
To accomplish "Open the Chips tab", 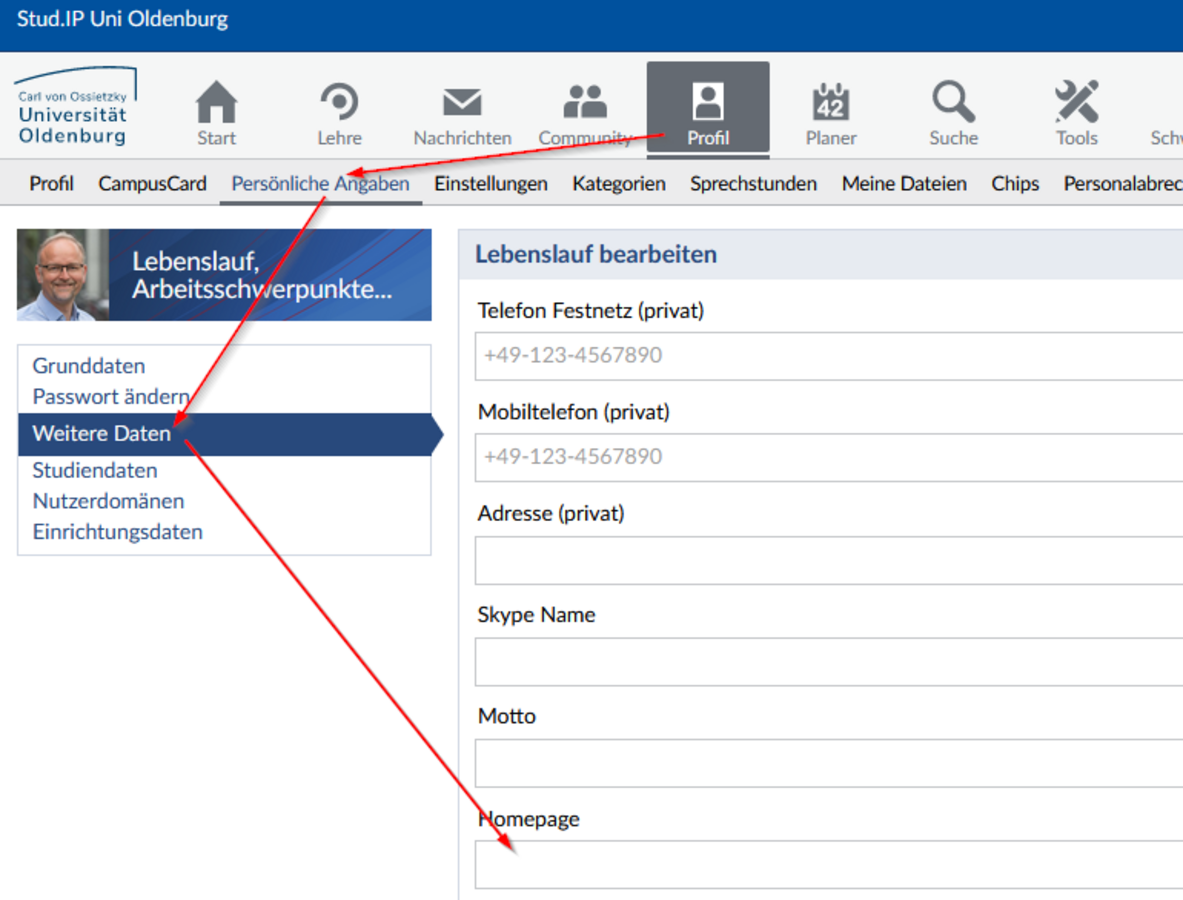I will click(x=1015, y=183).
